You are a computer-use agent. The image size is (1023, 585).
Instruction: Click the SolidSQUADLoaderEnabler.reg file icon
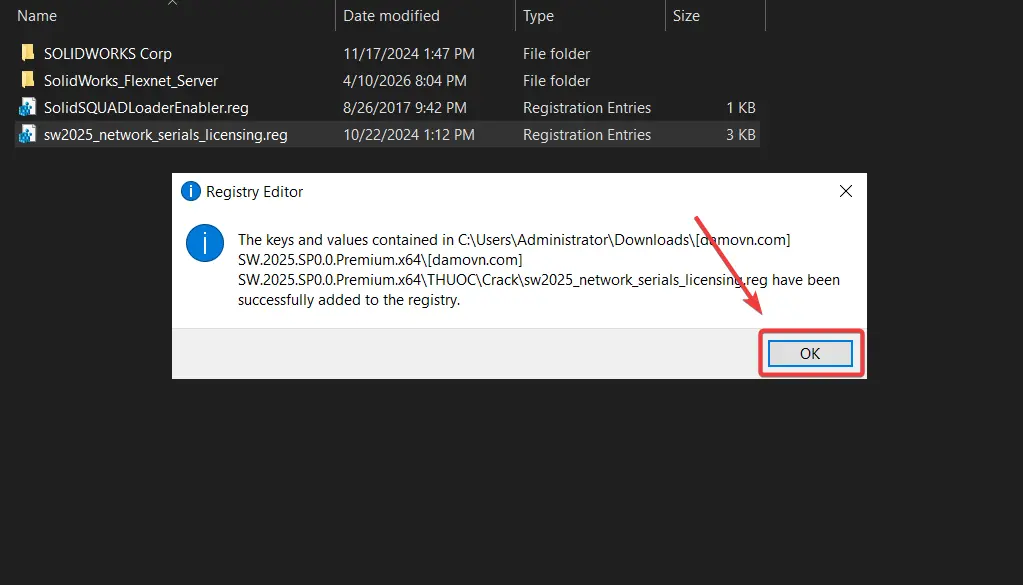click(x=27, y=107)
